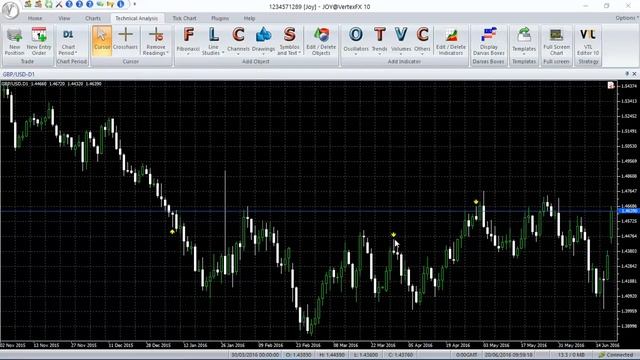Image resolution: width=640 pixels, height=360 pixels.
Task: Switch to the Tick Chart tab
Action: [x=184, y=18]
